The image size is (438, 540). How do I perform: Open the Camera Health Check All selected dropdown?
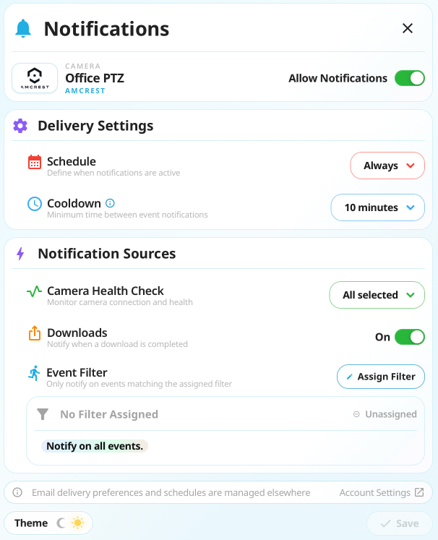[377, 295]
